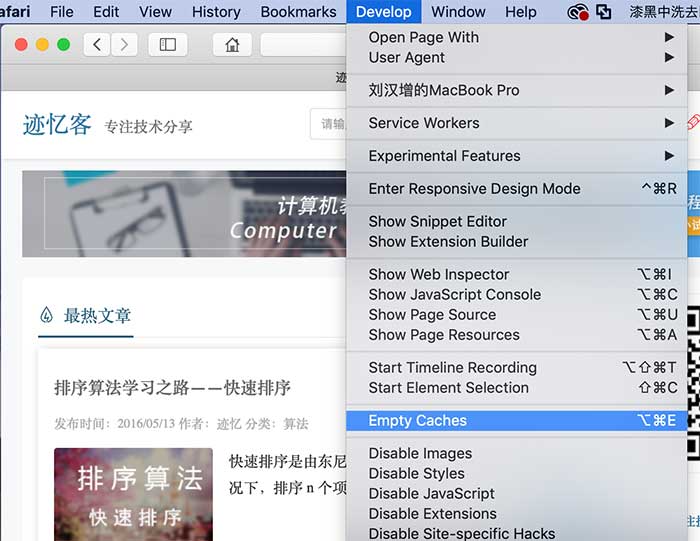
Task: Open the Bookmarks menu
Action: [x=298, y=12]
